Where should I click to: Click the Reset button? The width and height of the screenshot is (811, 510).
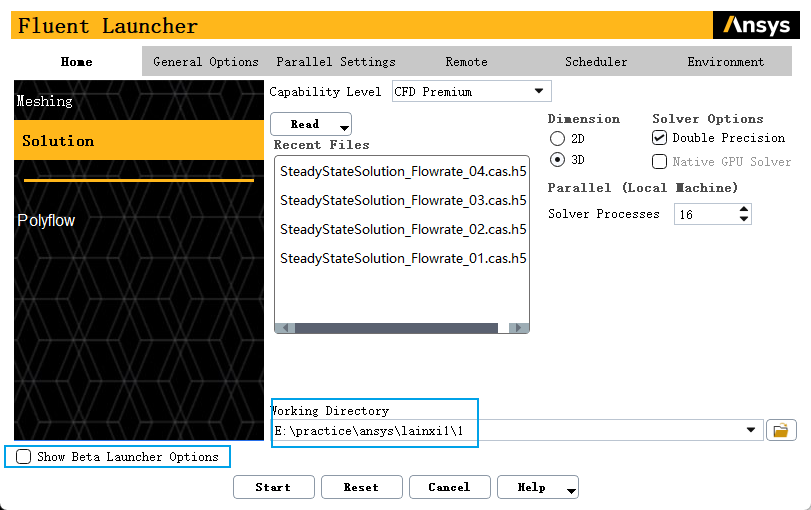(x=361, y=487)
